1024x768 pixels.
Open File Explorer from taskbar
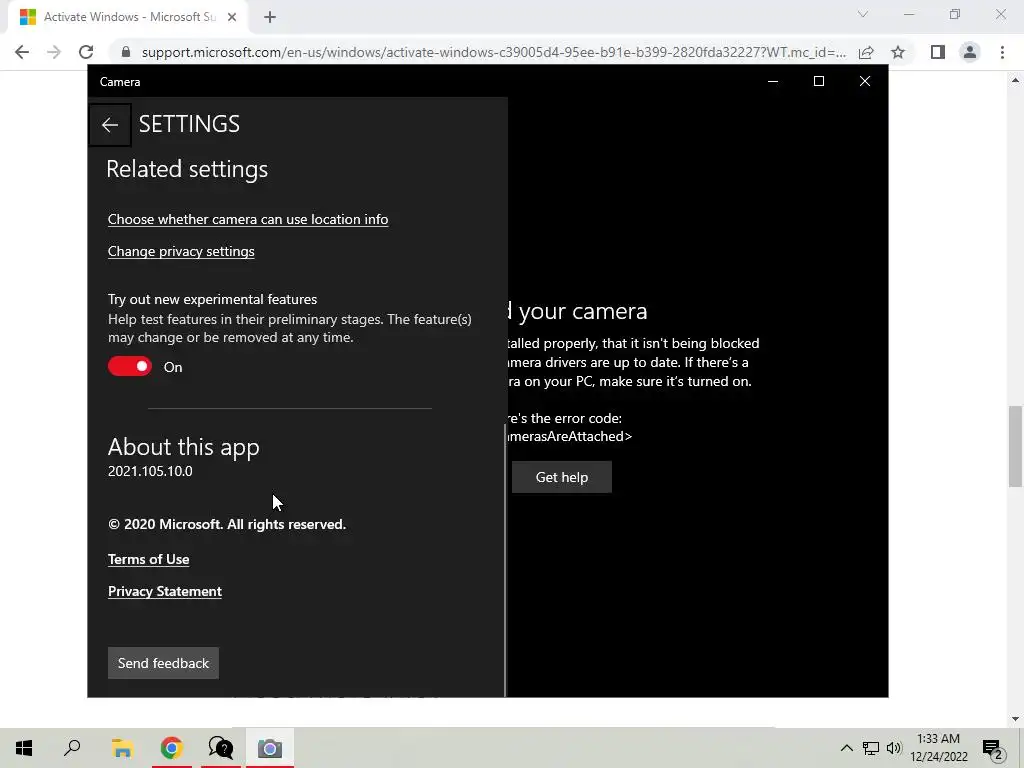tap(122, 748)
